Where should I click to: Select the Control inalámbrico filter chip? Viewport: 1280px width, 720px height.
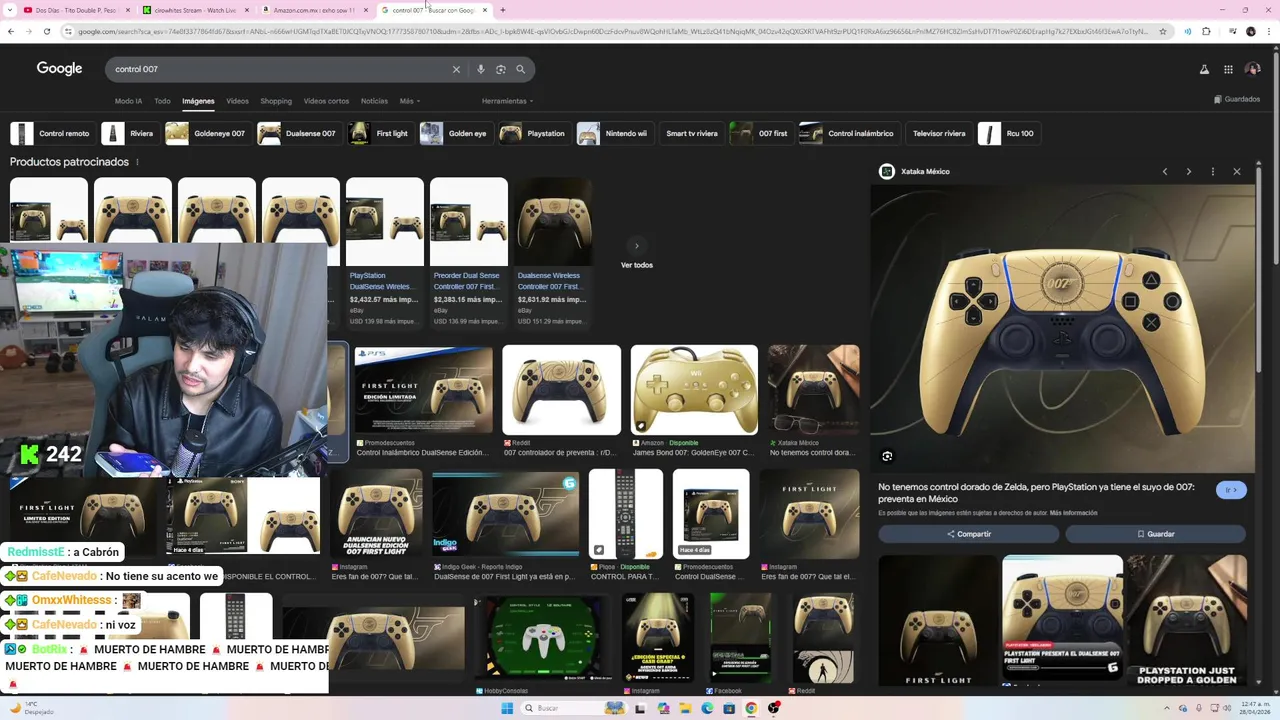[848, 133]
